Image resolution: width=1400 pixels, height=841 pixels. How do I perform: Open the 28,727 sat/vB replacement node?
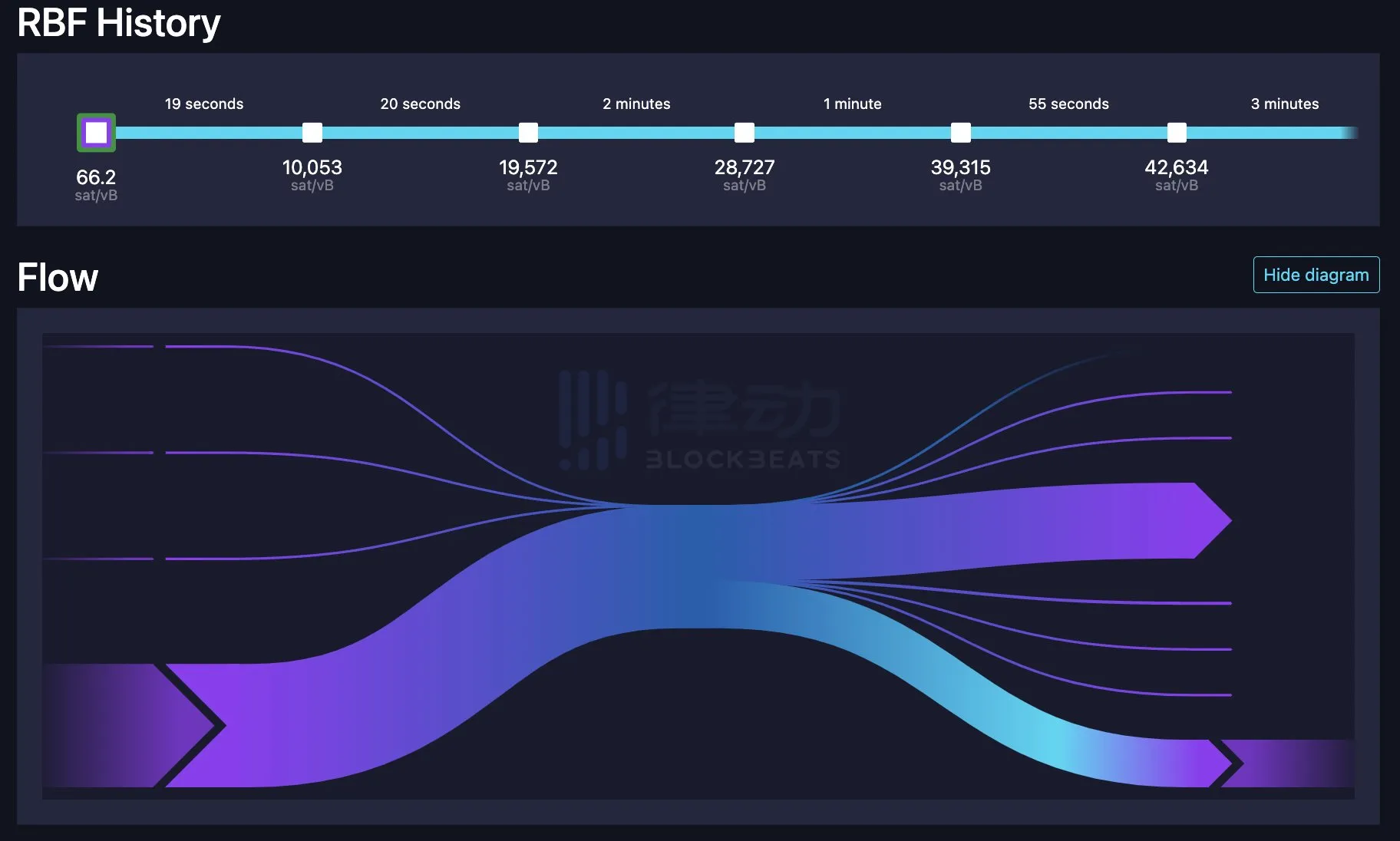[x=744, y=133]
